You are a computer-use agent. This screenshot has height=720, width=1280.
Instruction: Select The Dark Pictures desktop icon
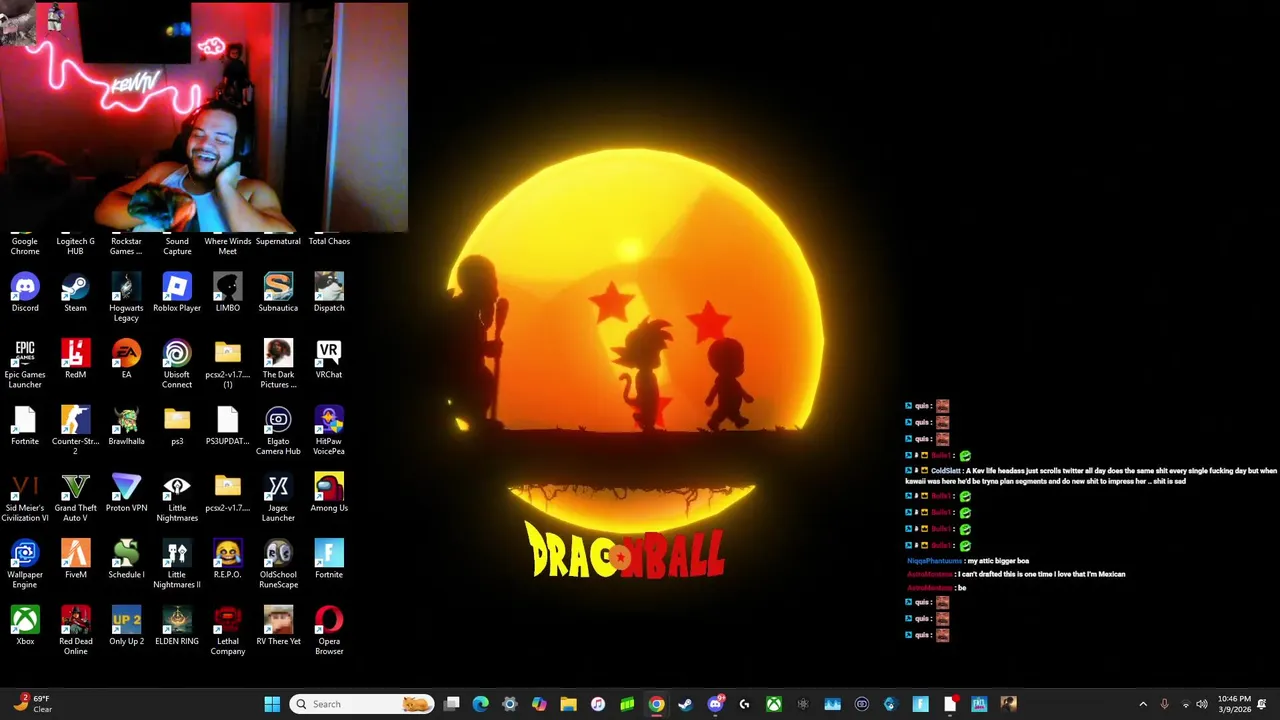278,364
